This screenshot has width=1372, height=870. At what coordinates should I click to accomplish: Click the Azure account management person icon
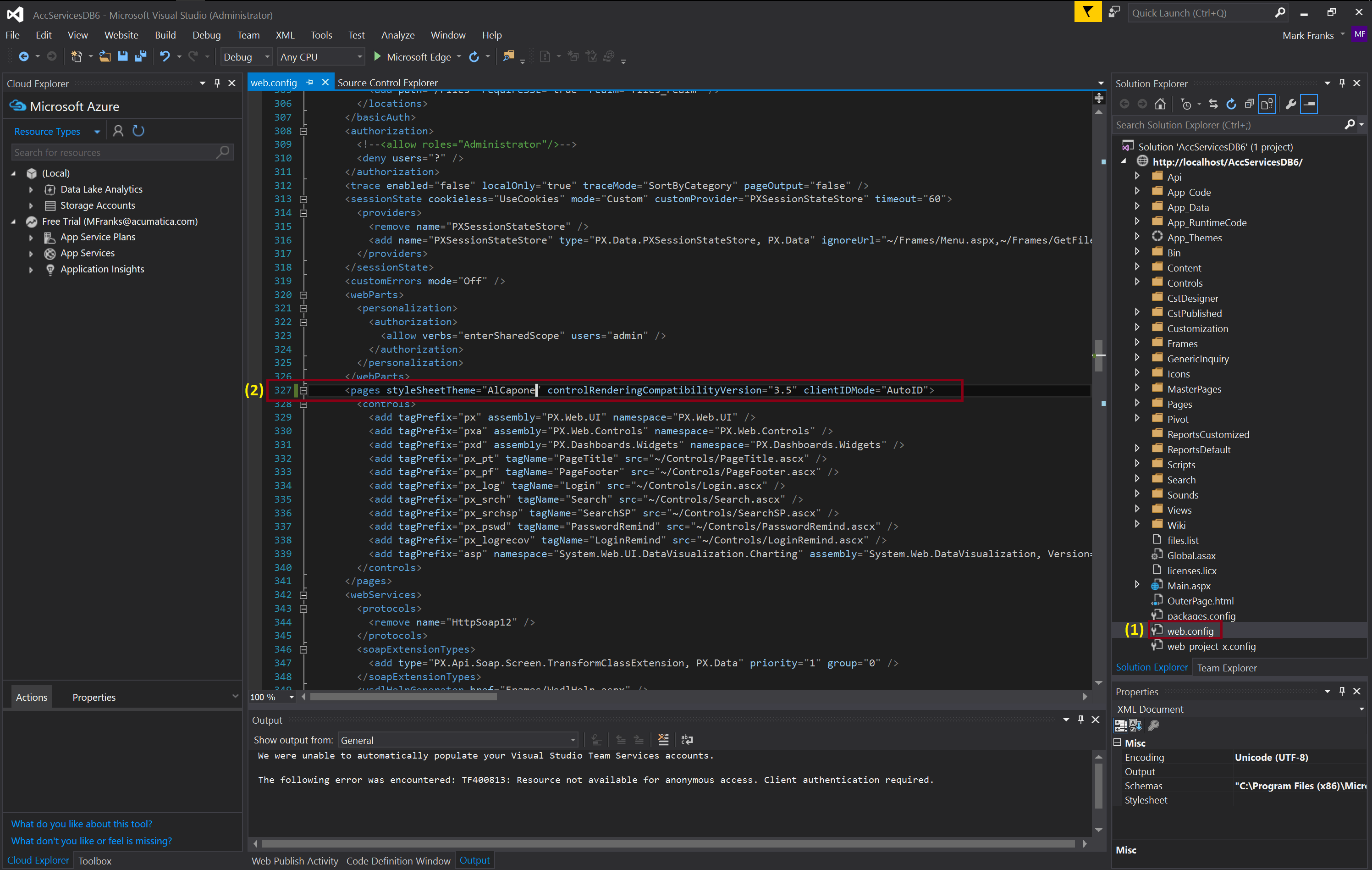(118, 131)
